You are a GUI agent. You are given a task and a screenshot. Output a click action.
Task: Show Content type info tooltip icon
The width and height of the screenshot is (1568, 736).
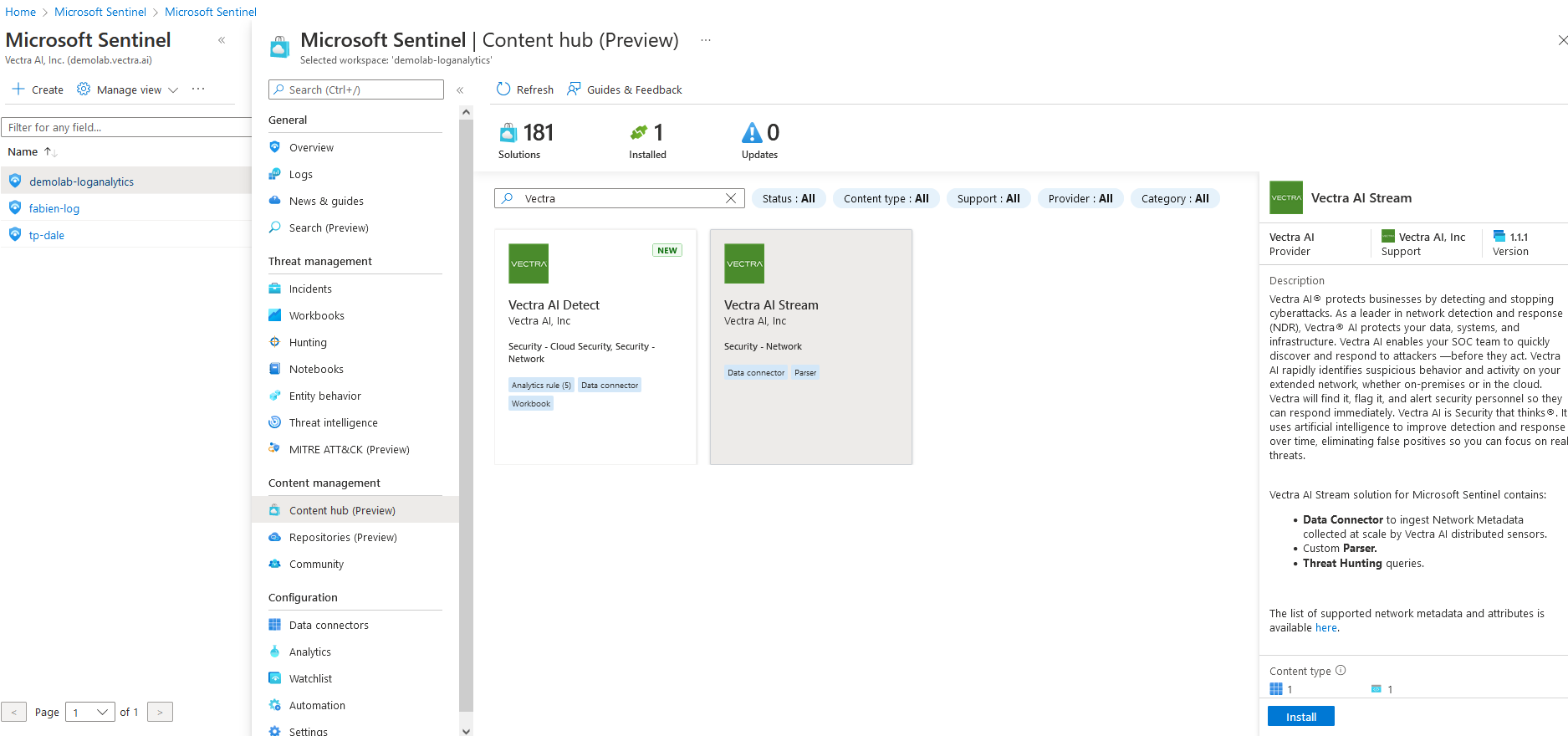point(1341,670)
